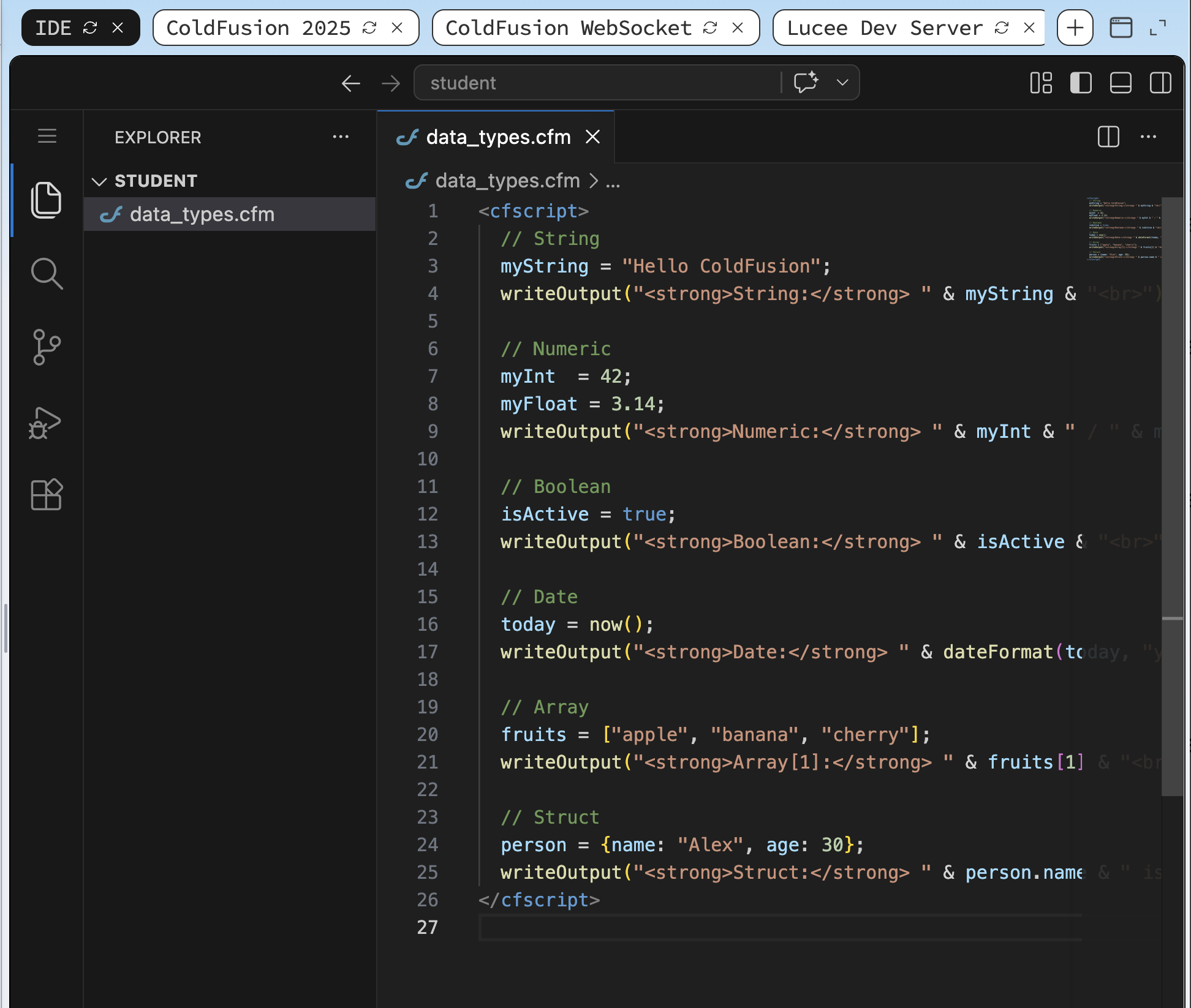Close the Lucee Dev Server tab
Viewport: 1191px width, 1008px height.
[x=1029, y=28]
